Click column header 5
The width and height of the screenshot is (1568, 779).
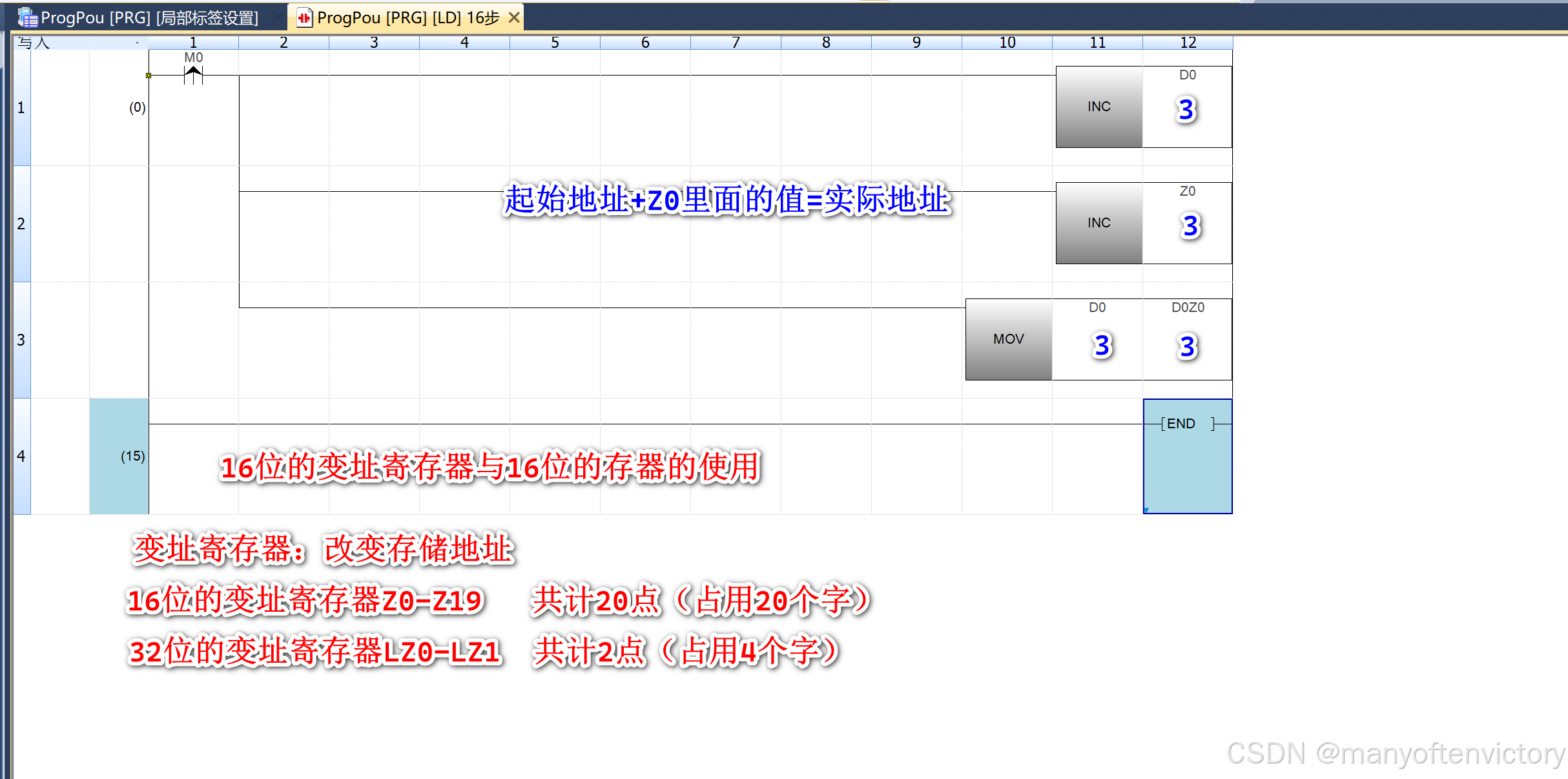[555, 43]
